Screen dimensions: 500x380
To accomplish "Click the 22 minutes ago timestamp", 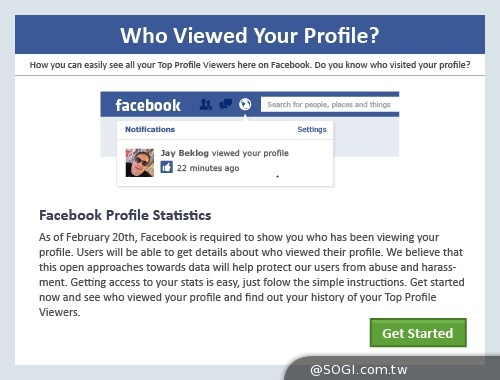I will (x=208, y=168).
